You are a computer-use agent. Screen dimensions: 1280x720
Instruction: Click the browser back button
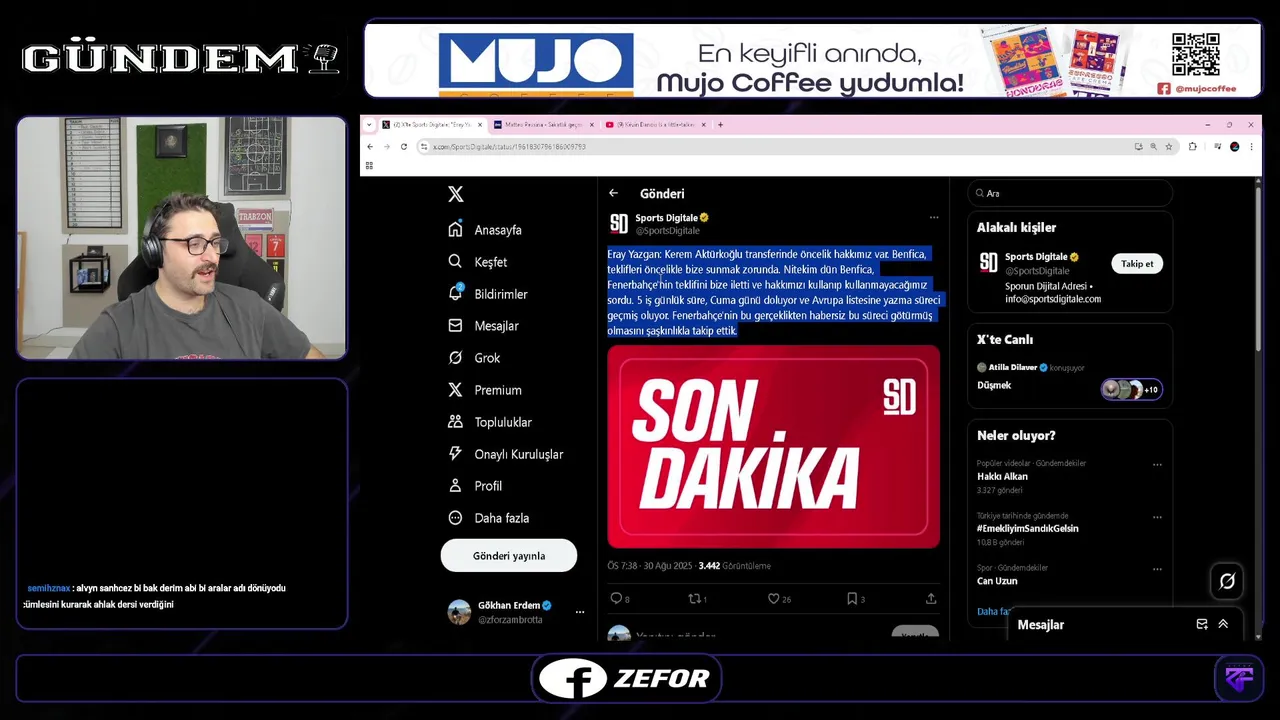[370, 146]
